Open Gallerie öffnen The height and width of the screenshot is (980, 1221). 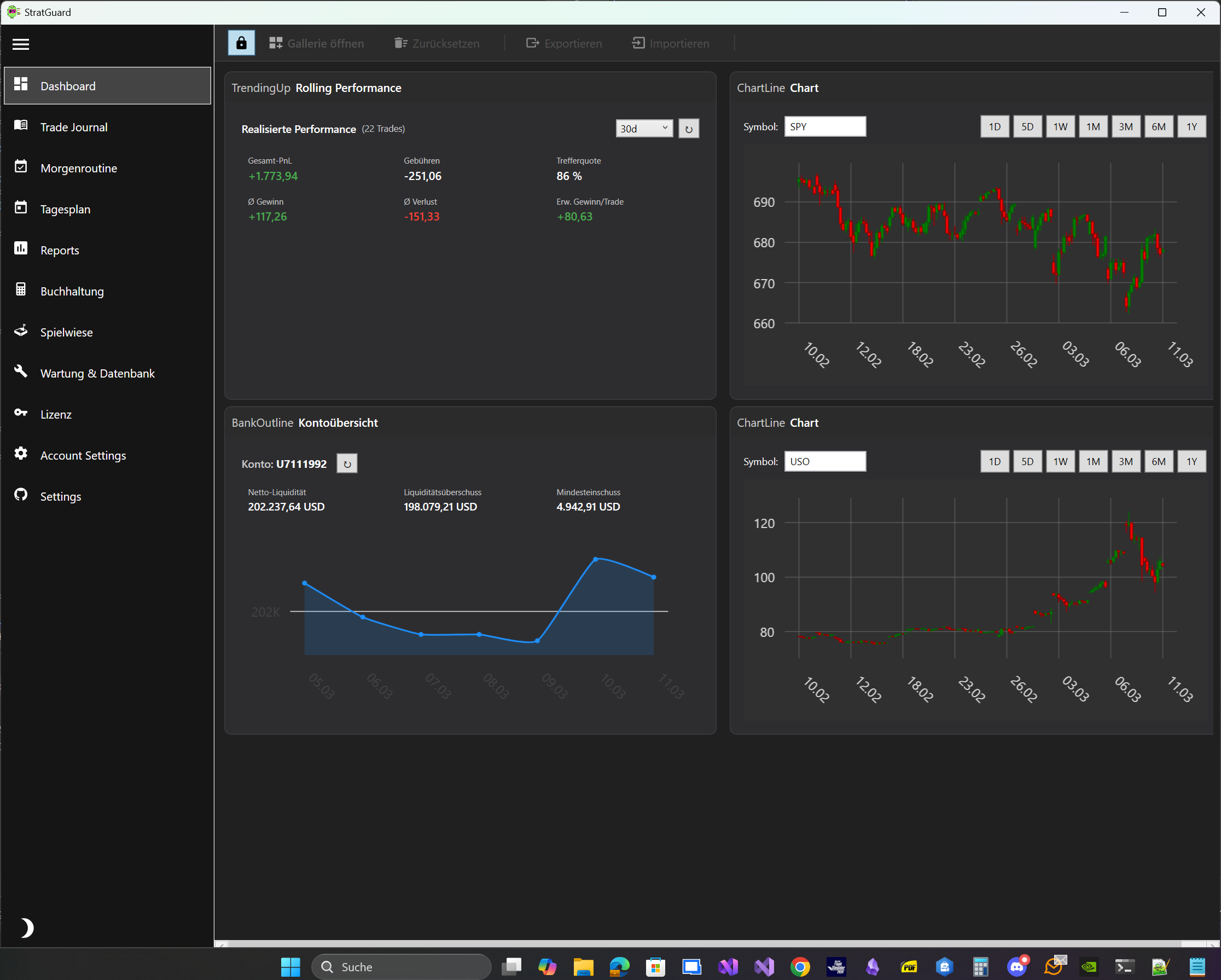pyautogui.click(x=316, y=43)
